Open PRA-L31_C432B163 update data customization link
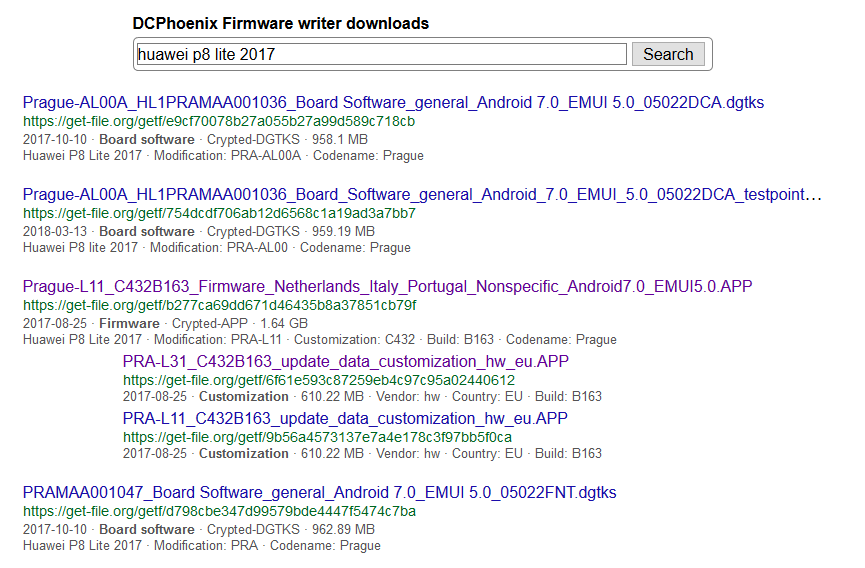 pos(345,362)
